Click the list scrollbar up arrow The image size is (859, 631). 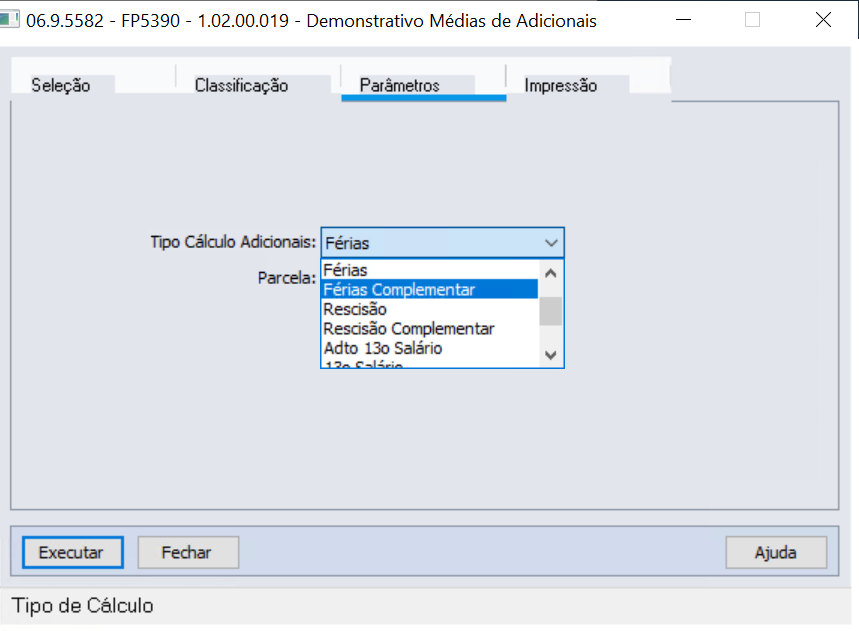[x=551, y=273]
